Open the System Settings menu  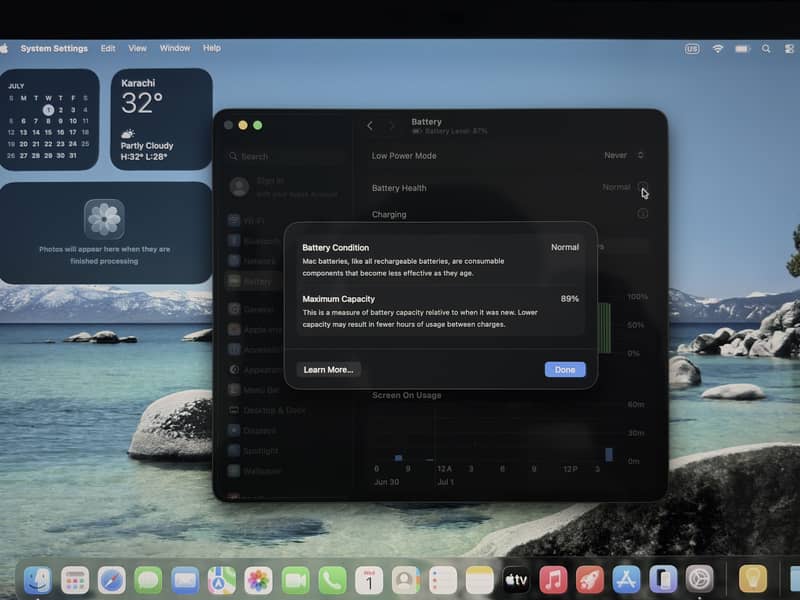(54, 48)
